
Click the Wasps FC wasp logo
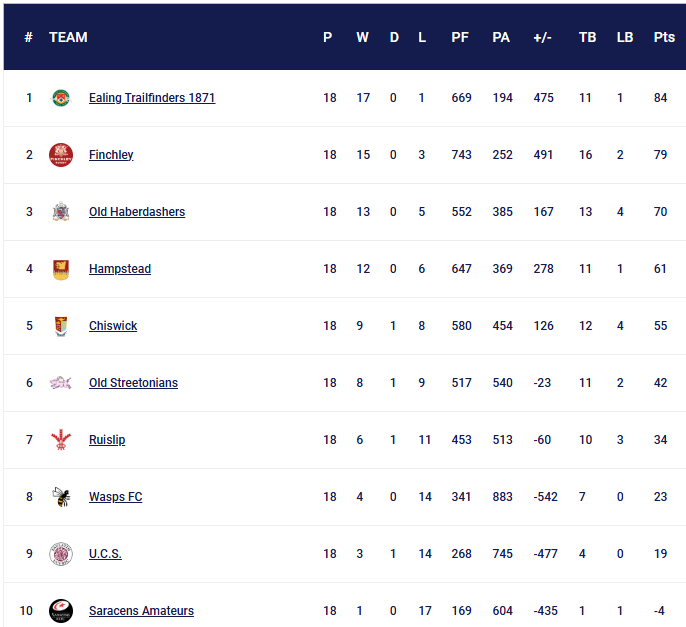click(x=61, y=497)
